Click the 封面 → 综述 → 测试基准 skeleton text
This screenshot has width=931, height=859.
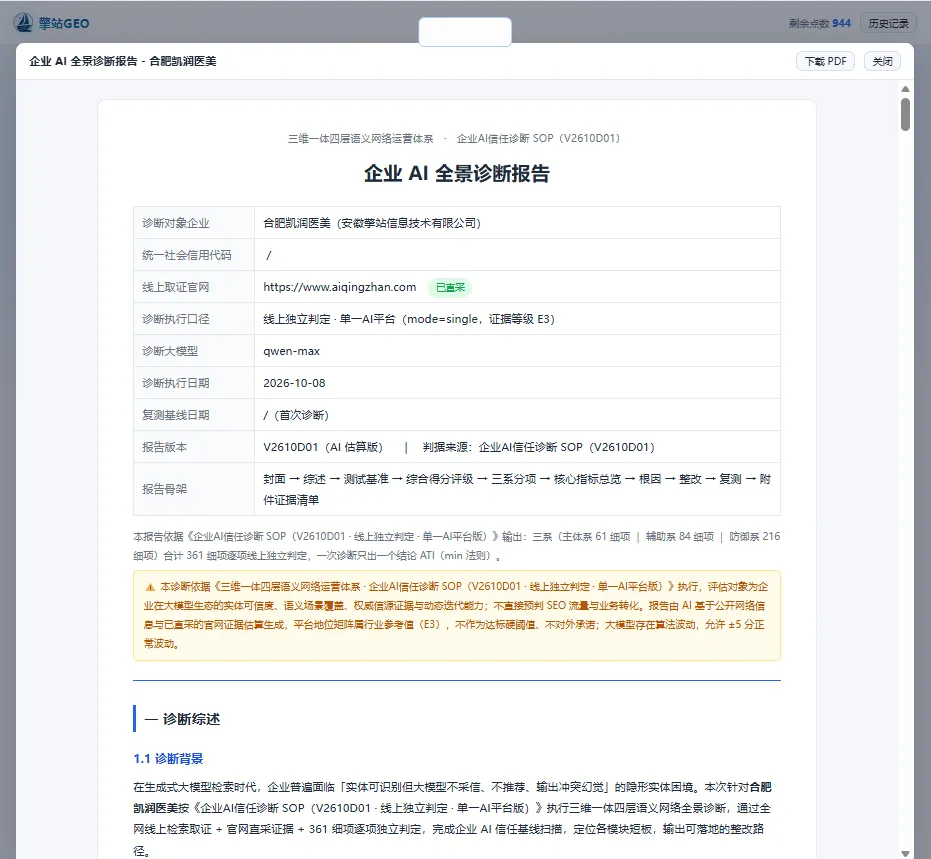point(517,489)
